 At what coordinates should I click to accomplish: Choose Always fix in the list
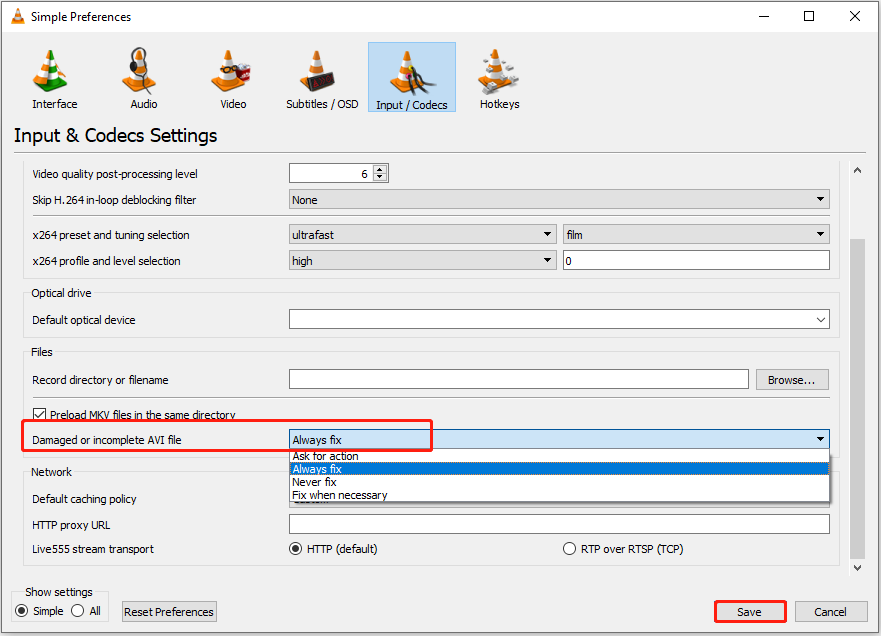pyautogui.click(x=559, y=469)
